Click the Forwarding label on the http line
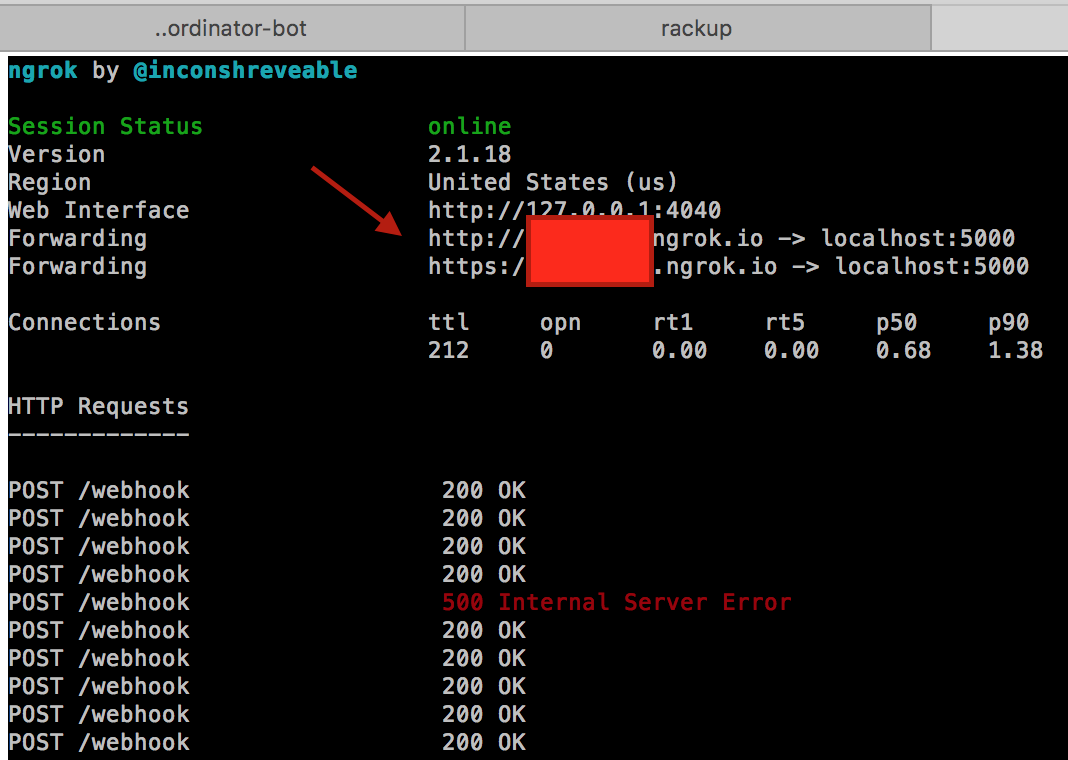This screenshot has width=1068, height=760. [x=78, y=238]
